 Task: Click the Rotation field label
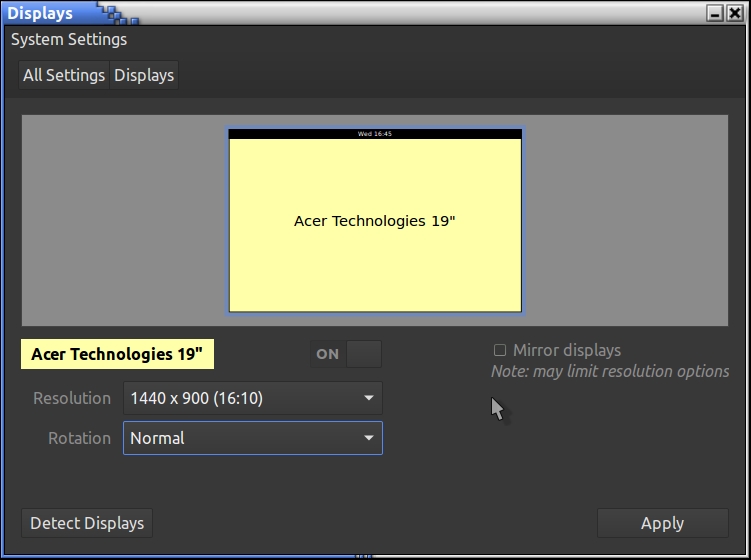(79, 438)
